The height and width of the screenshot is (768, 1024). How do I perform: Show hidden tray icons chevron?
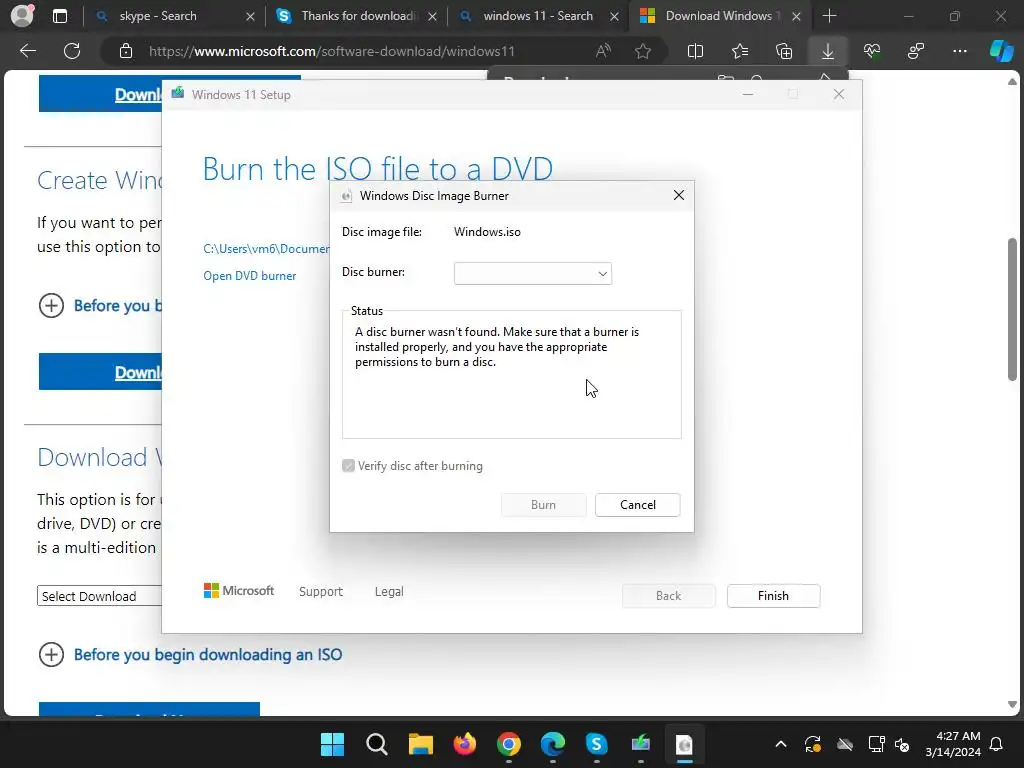pos(780,744)
